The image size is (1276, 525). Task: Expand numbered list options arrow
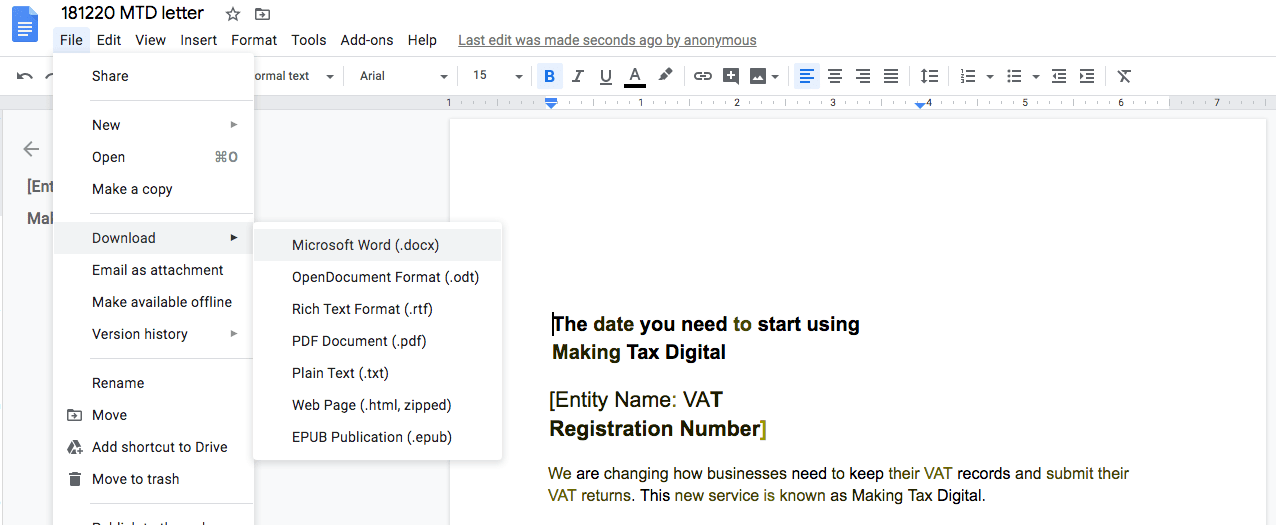click(x=990, y=76)
